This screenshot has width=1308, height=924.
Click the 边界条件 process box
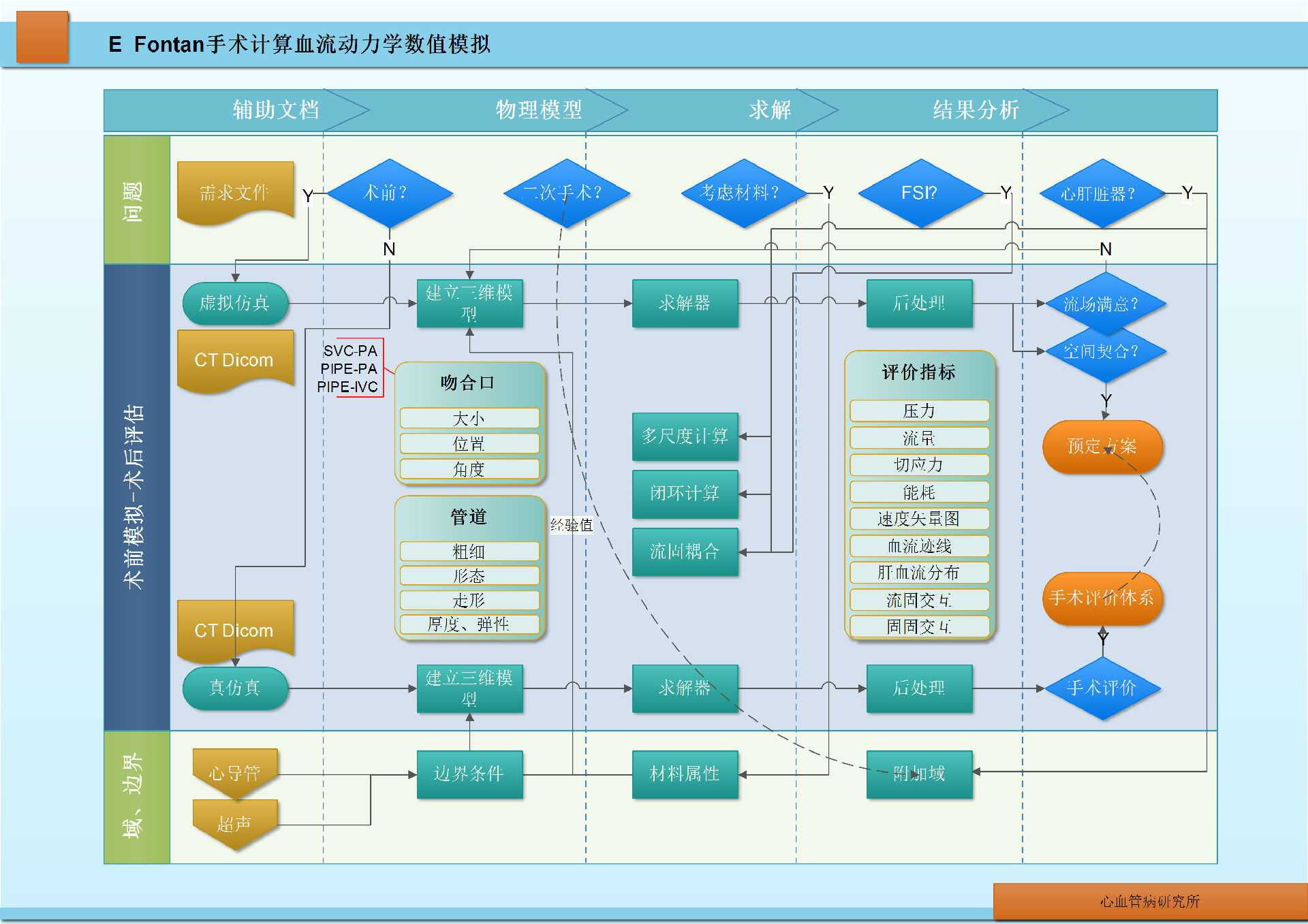click(469, 774)
